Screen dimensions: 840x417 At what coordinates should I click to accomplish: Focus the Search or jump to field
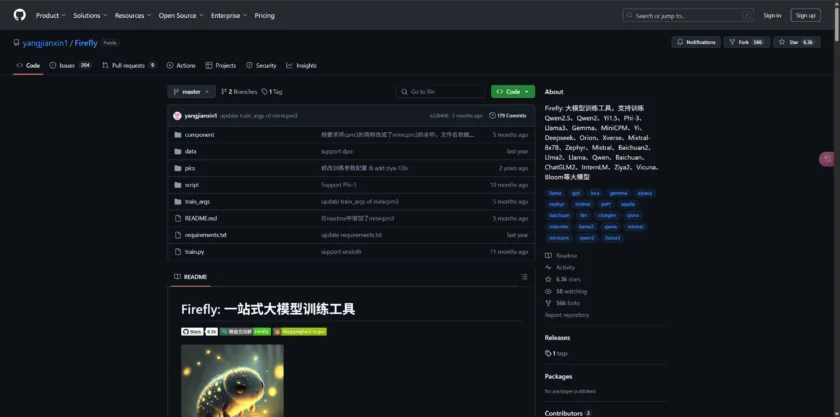688,16
